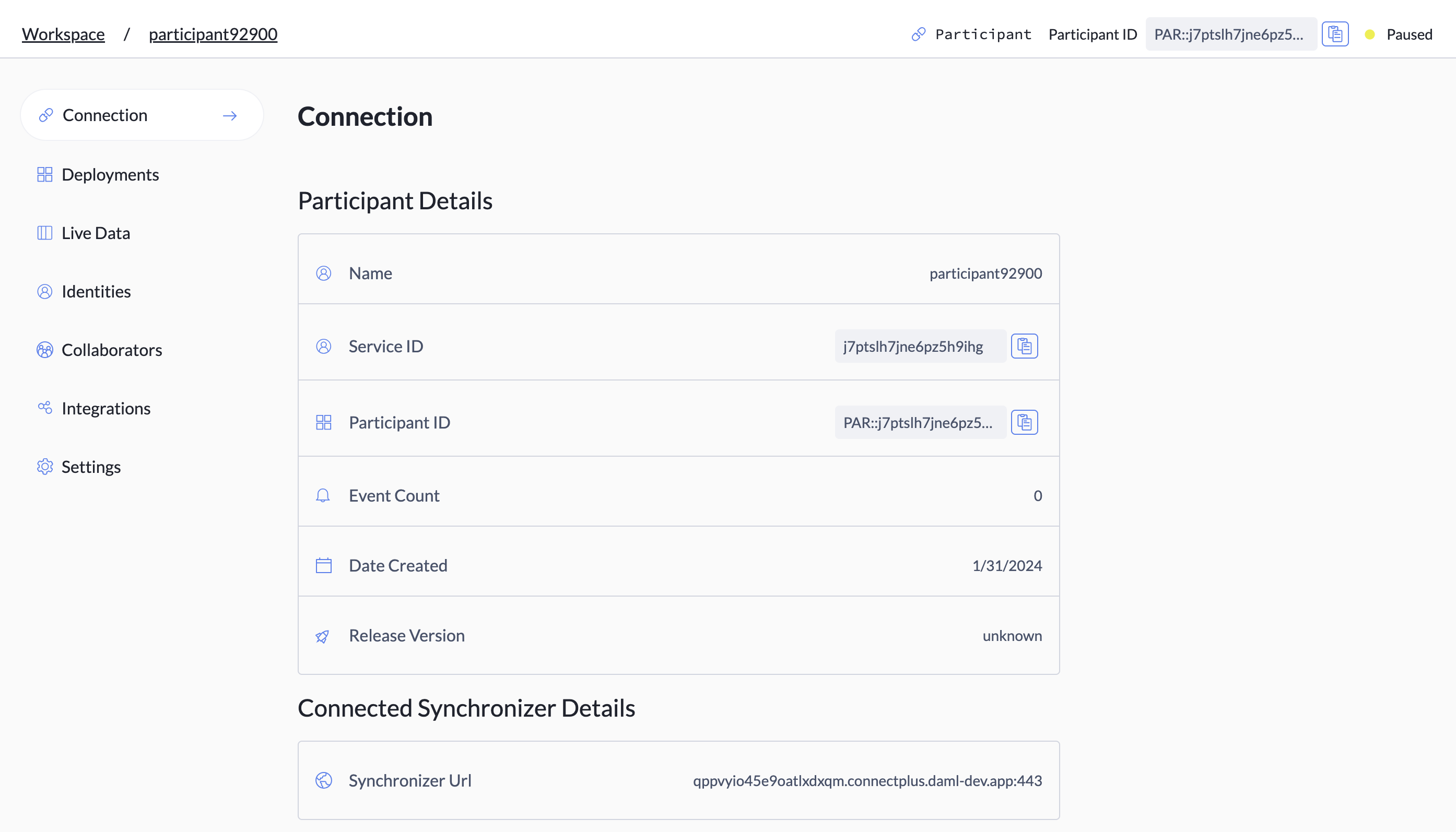Select the Service ID text field
Screen dimensions: 1456x832
919,346
